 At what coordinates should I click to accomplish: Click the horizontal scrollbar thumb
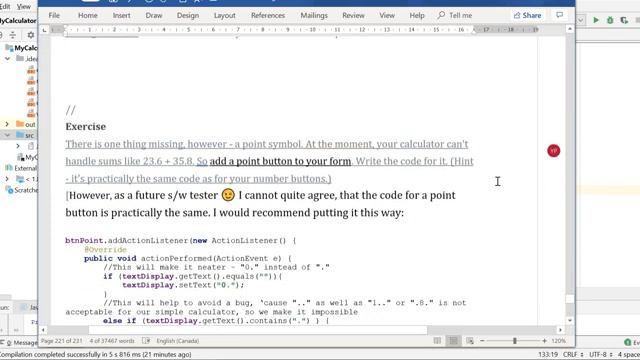(x=258, y=330)
